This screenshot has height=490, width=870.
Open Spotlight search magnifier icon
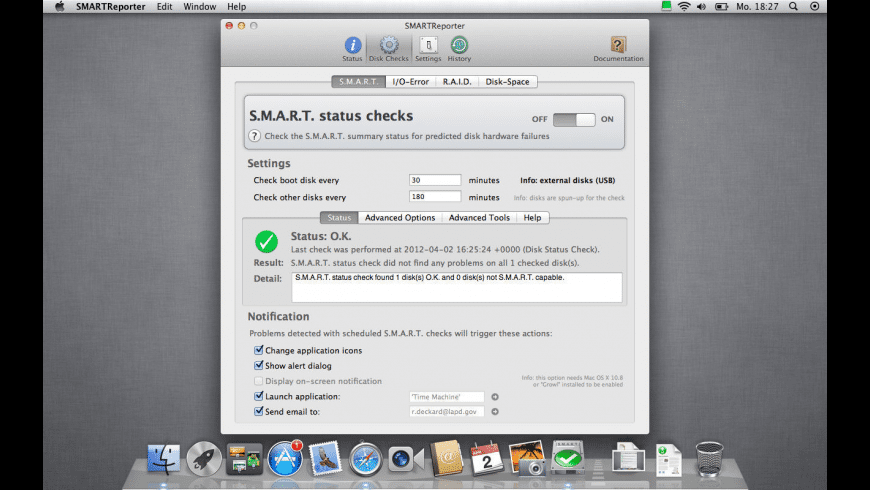pyautogui.click(x=793, y=7)
